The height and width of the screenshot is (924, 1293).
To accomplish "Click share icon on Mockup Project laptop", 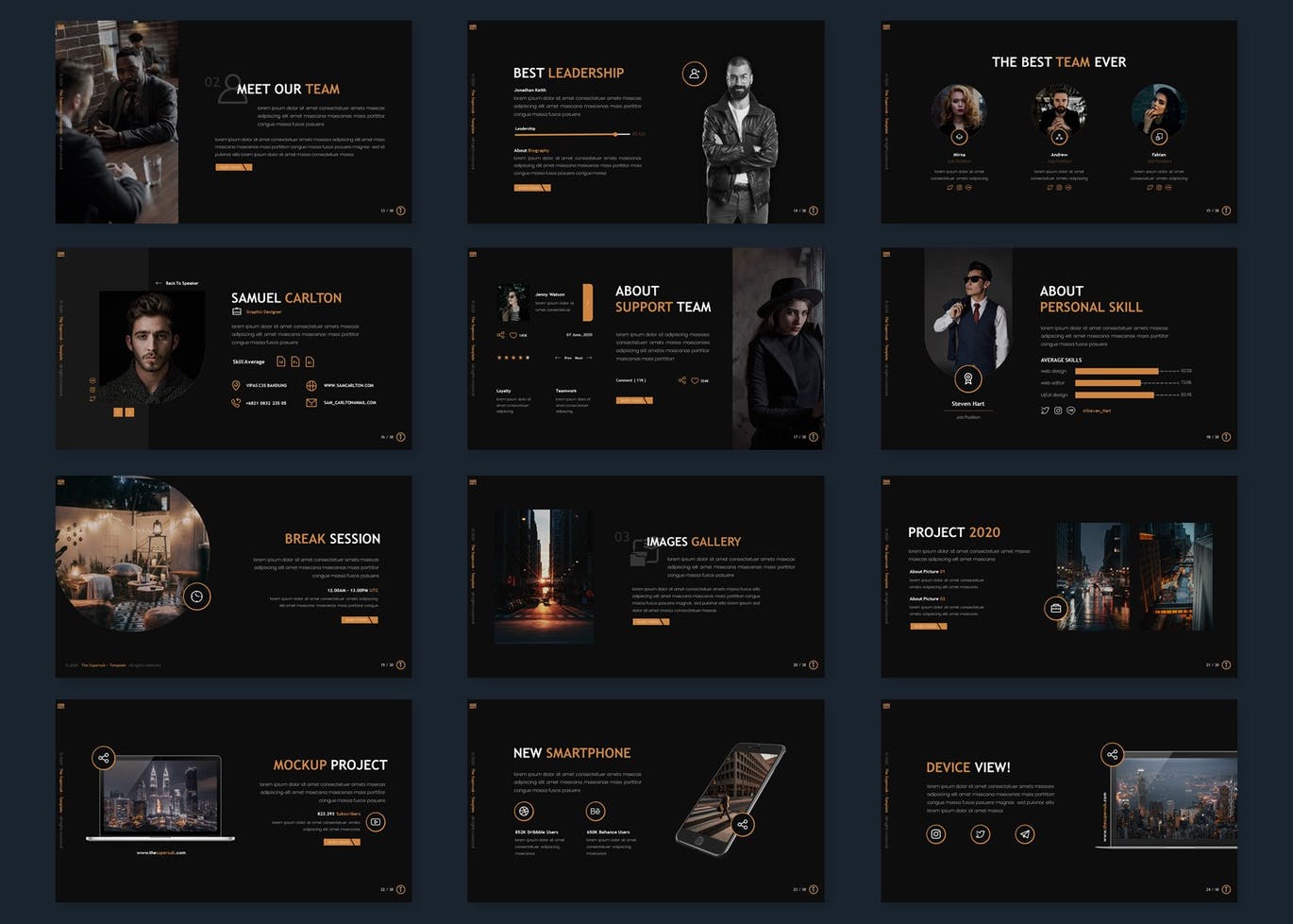I will tap(104, 757).
